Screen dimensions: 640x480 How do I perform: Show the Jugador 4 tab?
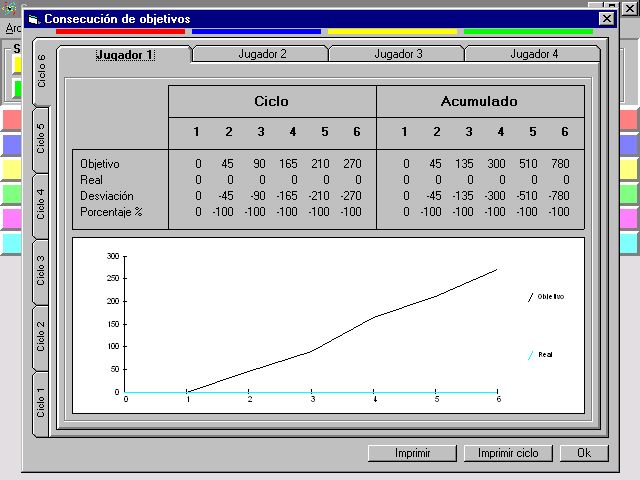[x=534, y=54]
